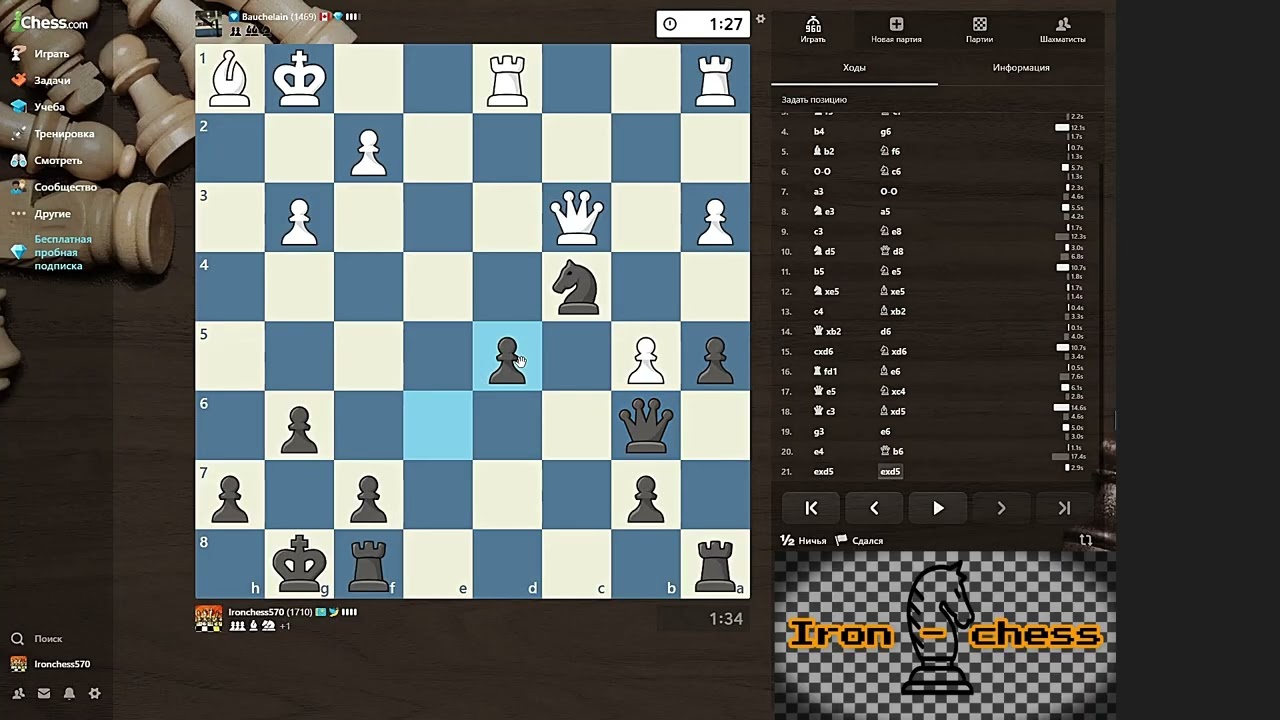Click the highlighted empty e6 square
The width and height of the screenshot is (1280, 720).
(x=438, y=426)
